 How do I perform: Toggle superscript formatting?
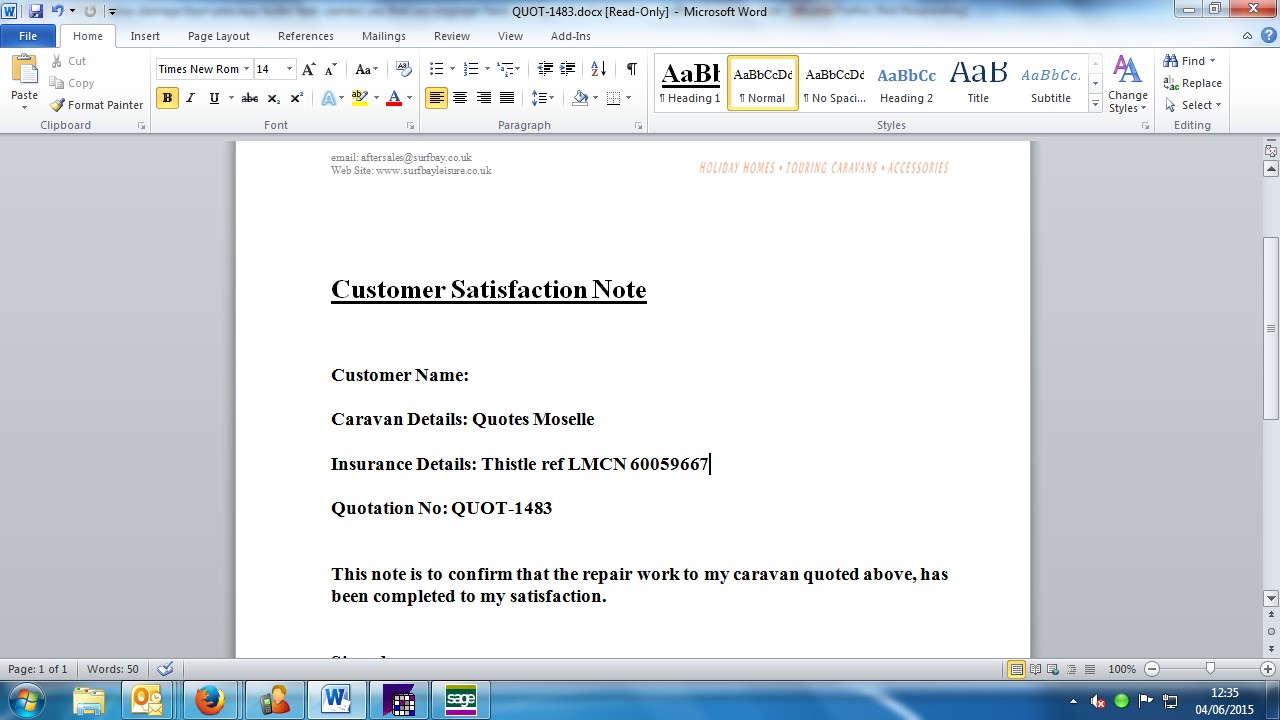pyautogui.click(x=296, y=98)
